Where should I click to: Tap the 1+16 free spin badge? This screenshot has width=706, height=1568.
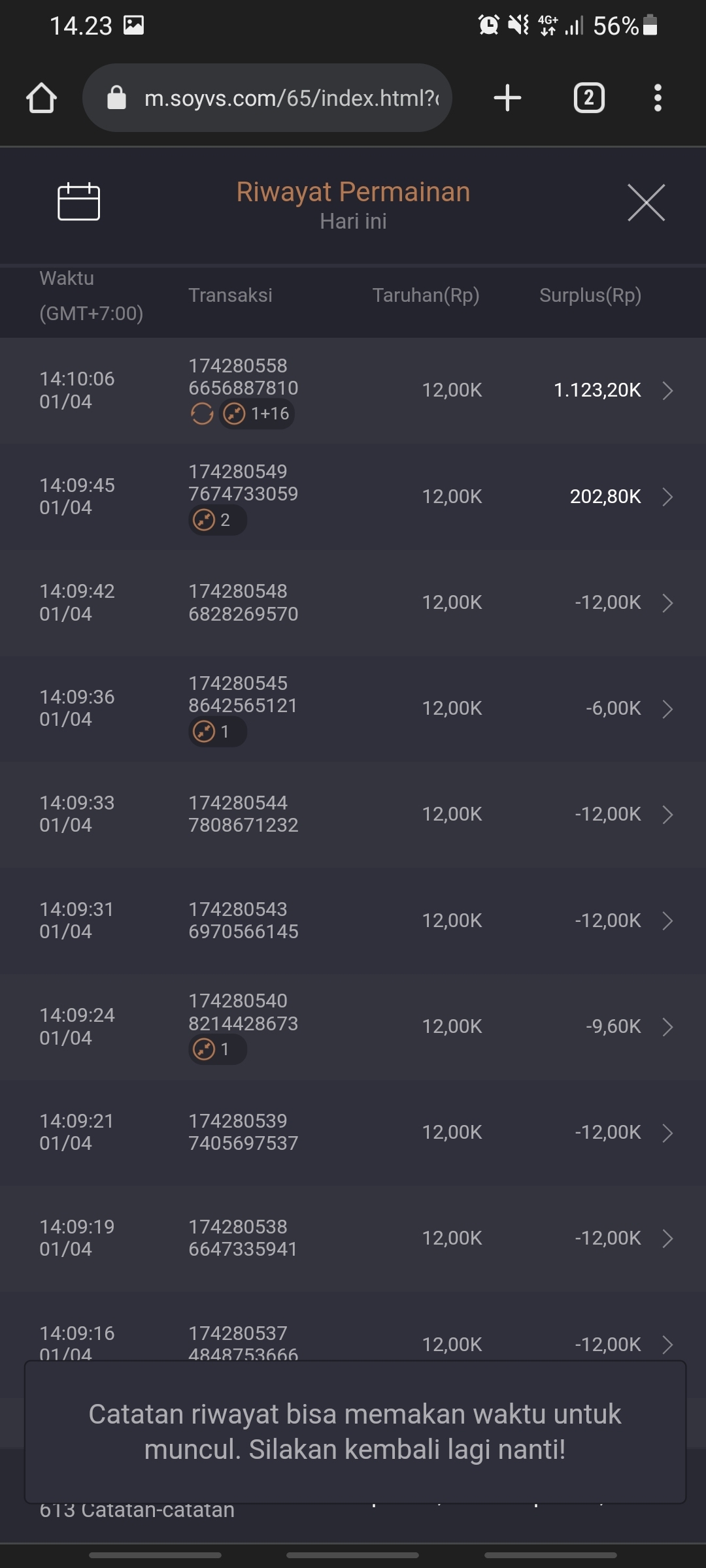[x=257, y=414]
